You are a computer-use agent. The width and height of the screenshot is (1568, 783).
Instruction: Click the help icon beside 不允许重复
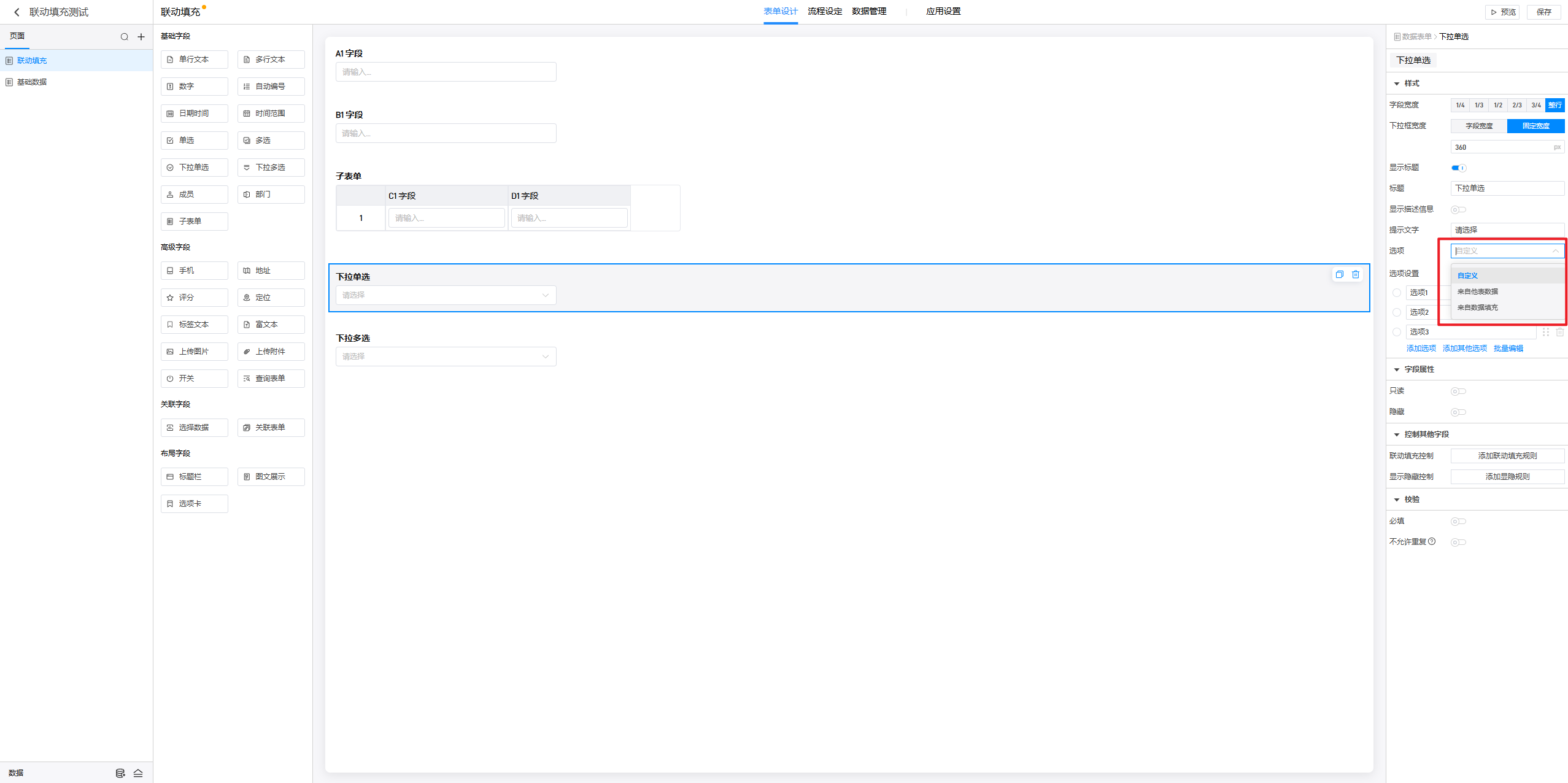coord(1431,541)
